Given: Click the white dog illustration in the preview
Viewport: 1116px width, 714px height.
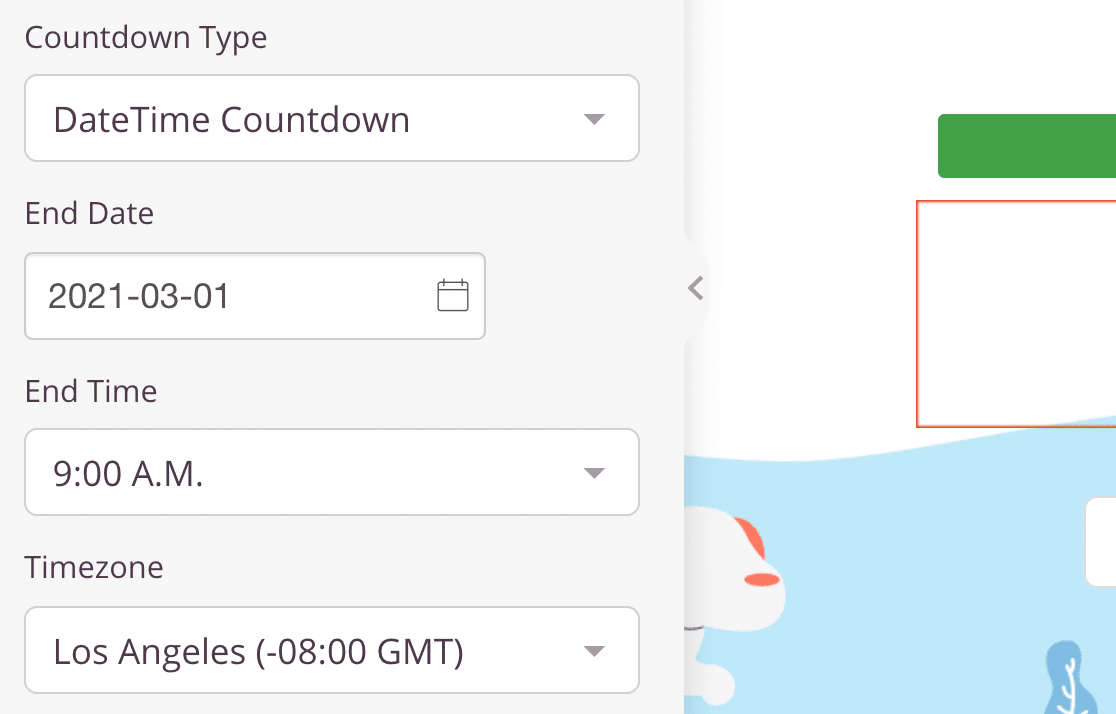Looking at the screenshot, I should pyautogui.click(x=733, y=605).
